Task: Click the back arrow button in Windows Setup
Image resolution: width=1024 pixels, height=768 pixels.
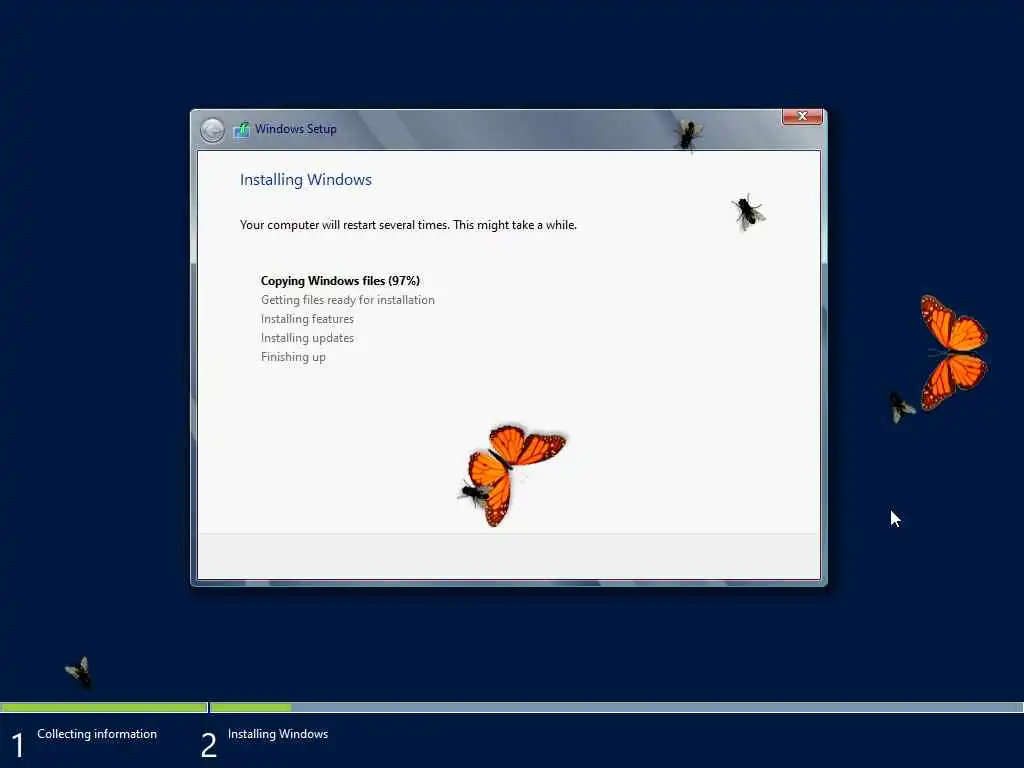Action: pos(212,130)
